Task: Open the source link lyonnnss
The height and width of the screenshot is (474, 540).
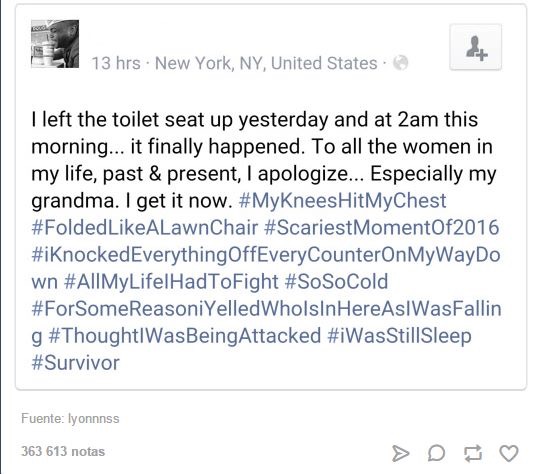Action: 94,419
